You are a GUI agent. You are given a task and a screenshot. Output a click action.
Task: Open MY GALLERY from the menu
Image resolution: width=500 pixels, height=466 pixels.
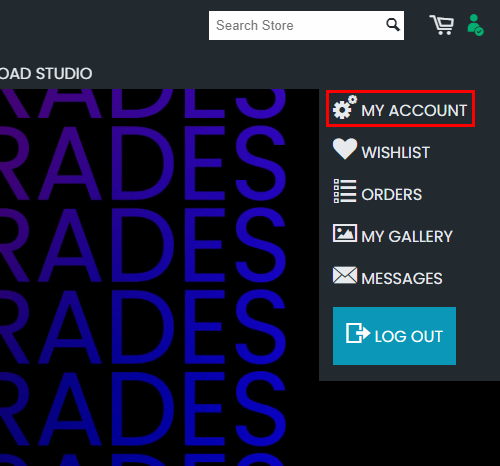pyautogui.click(x=407, y=237)
